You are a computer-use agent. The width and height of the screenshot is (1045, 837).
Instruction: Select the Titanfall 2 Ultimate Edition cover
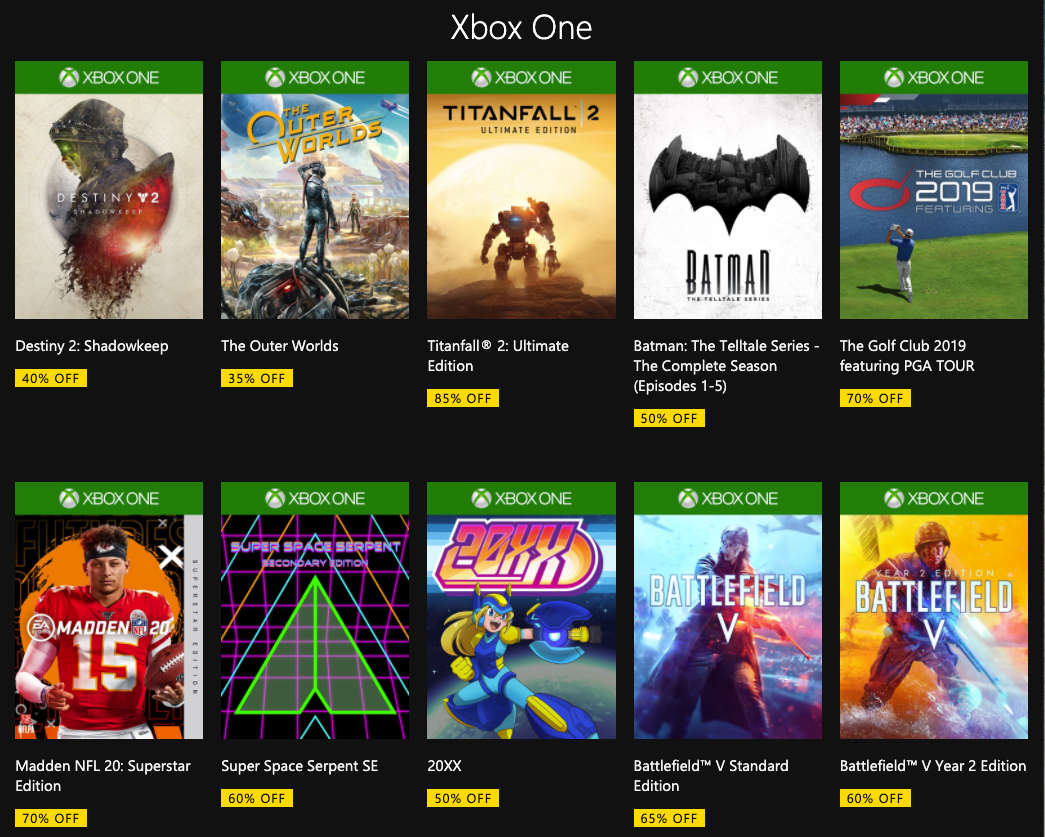pos(521,206)
